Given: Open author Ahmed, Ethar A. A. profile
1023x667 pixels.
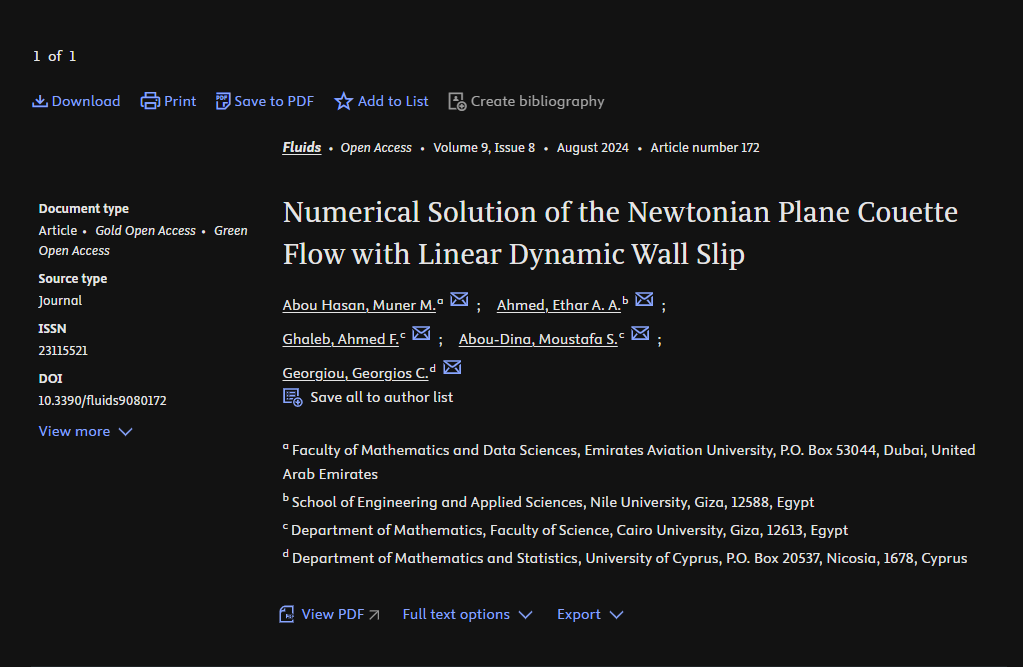Looking at the screenshot, I should coord(558,305).
